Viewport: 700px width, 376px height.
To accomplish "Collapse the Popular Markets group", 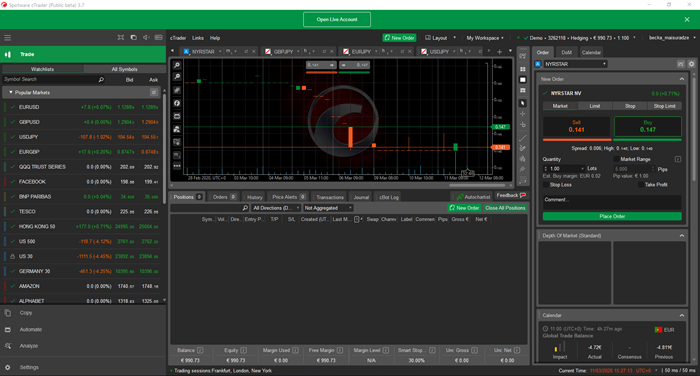I will click(11, 92).
